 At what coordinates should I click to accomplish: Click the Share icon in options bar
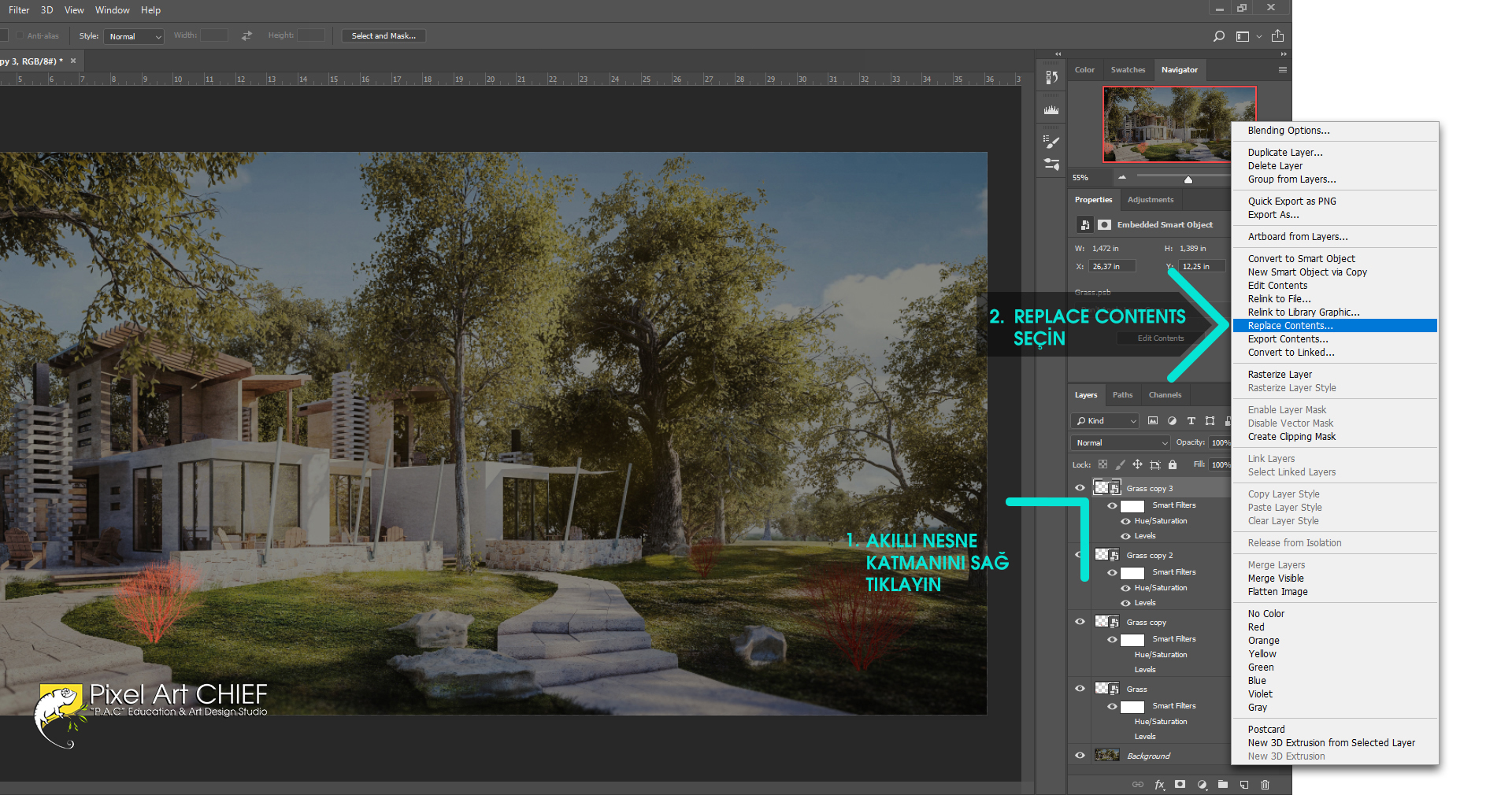click(1277, 36)
